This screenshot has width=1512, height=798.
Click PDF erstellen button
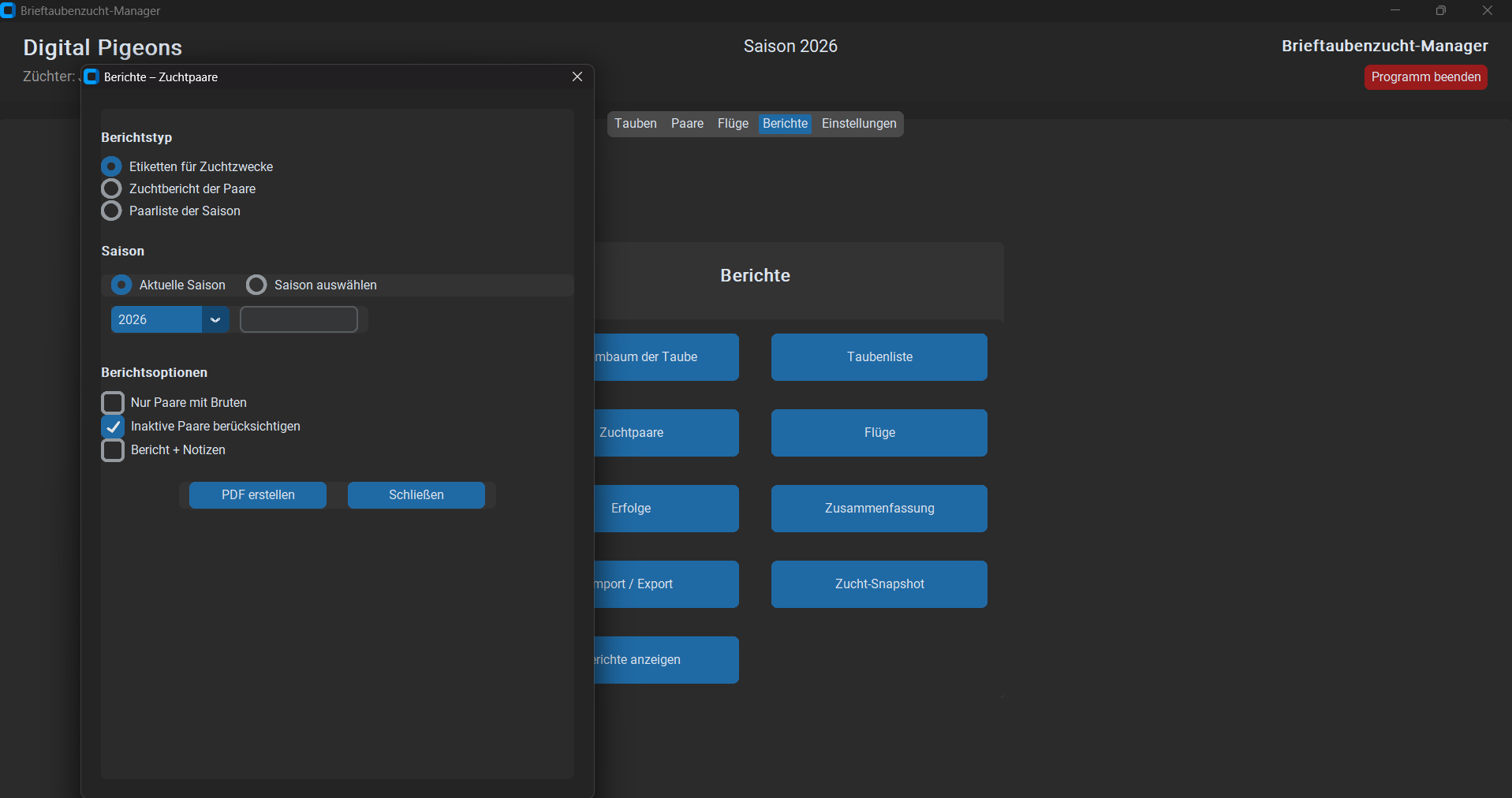(258, 495)
